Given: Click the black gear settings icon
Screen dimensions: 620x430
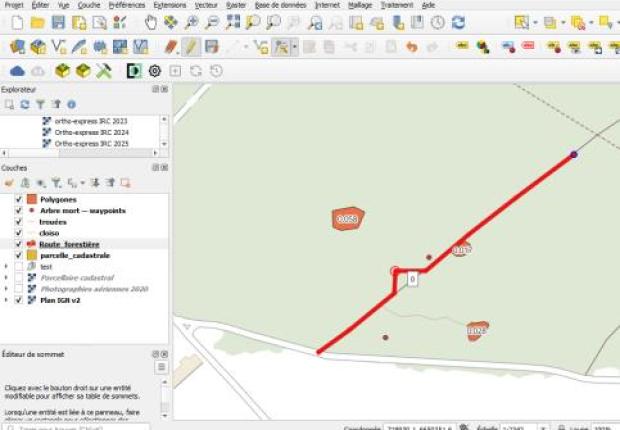Looking at the screenshot, I should click(155, 71).
